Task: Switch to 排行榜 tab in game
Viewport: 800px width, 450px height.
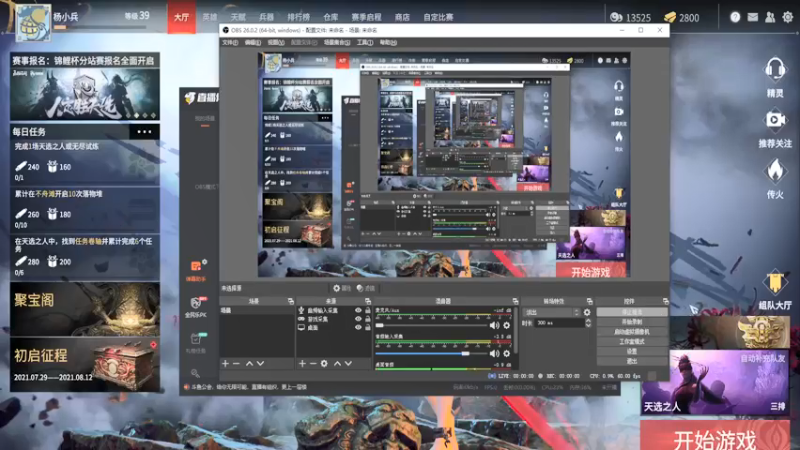Action: 298,17
